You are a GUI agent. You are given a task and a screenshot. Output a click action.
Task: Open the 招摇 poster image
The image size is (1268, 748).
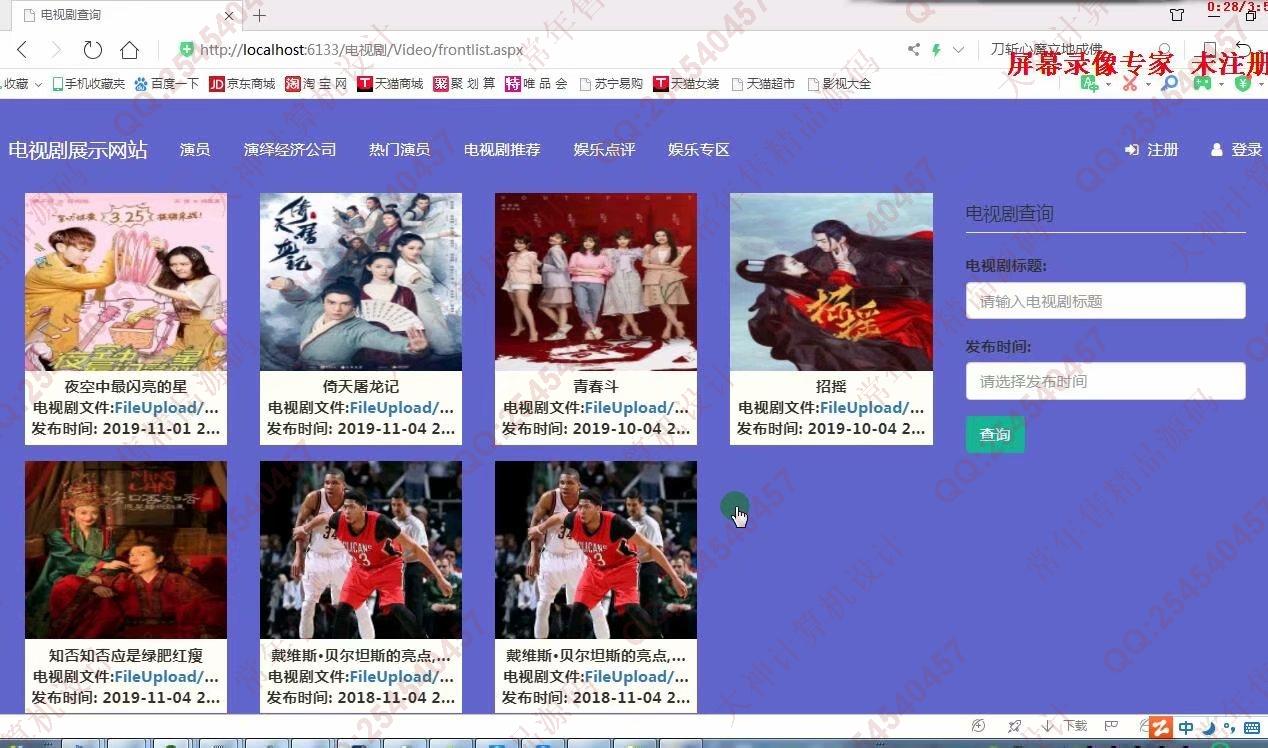831,282
